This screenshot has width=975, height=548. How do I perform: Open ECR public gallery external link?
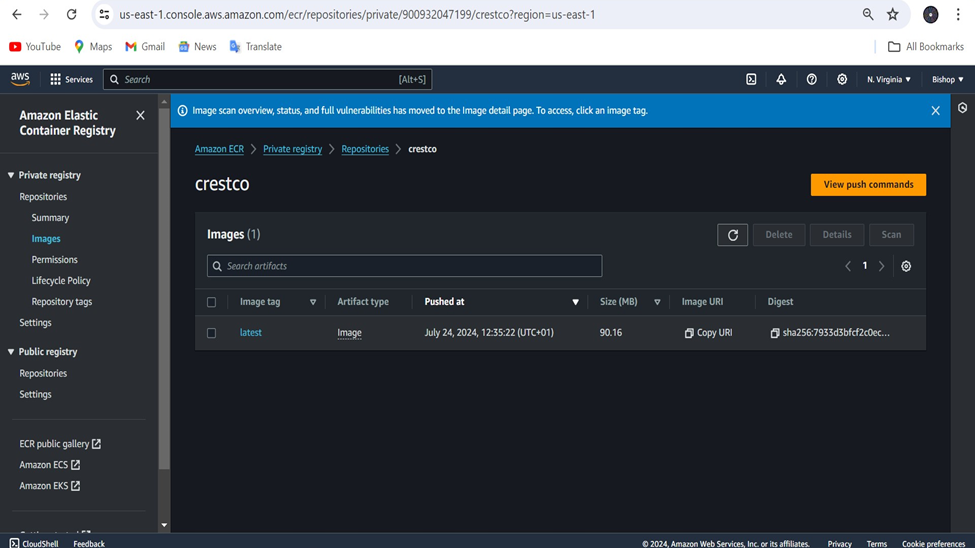click(x=60, y=444)
